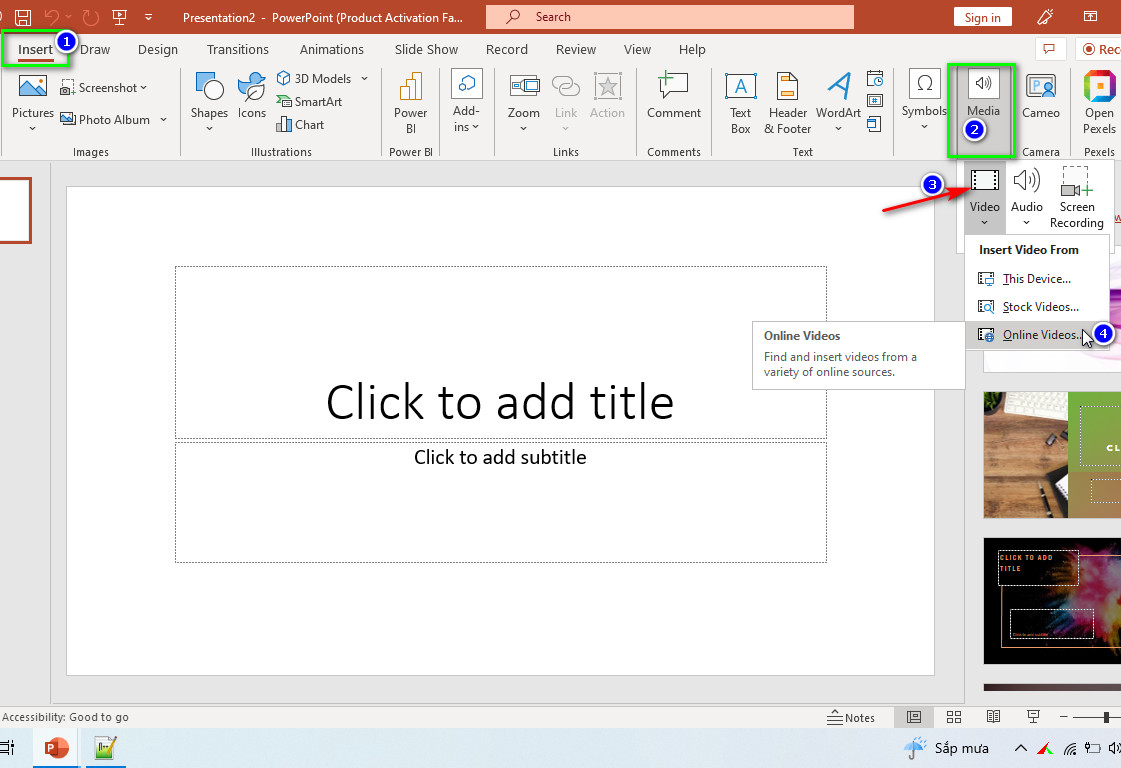Switch to Slide Sorter view
Viewport: 1121px width, 768px height.
pyautogui.click(x=954, y=717)
